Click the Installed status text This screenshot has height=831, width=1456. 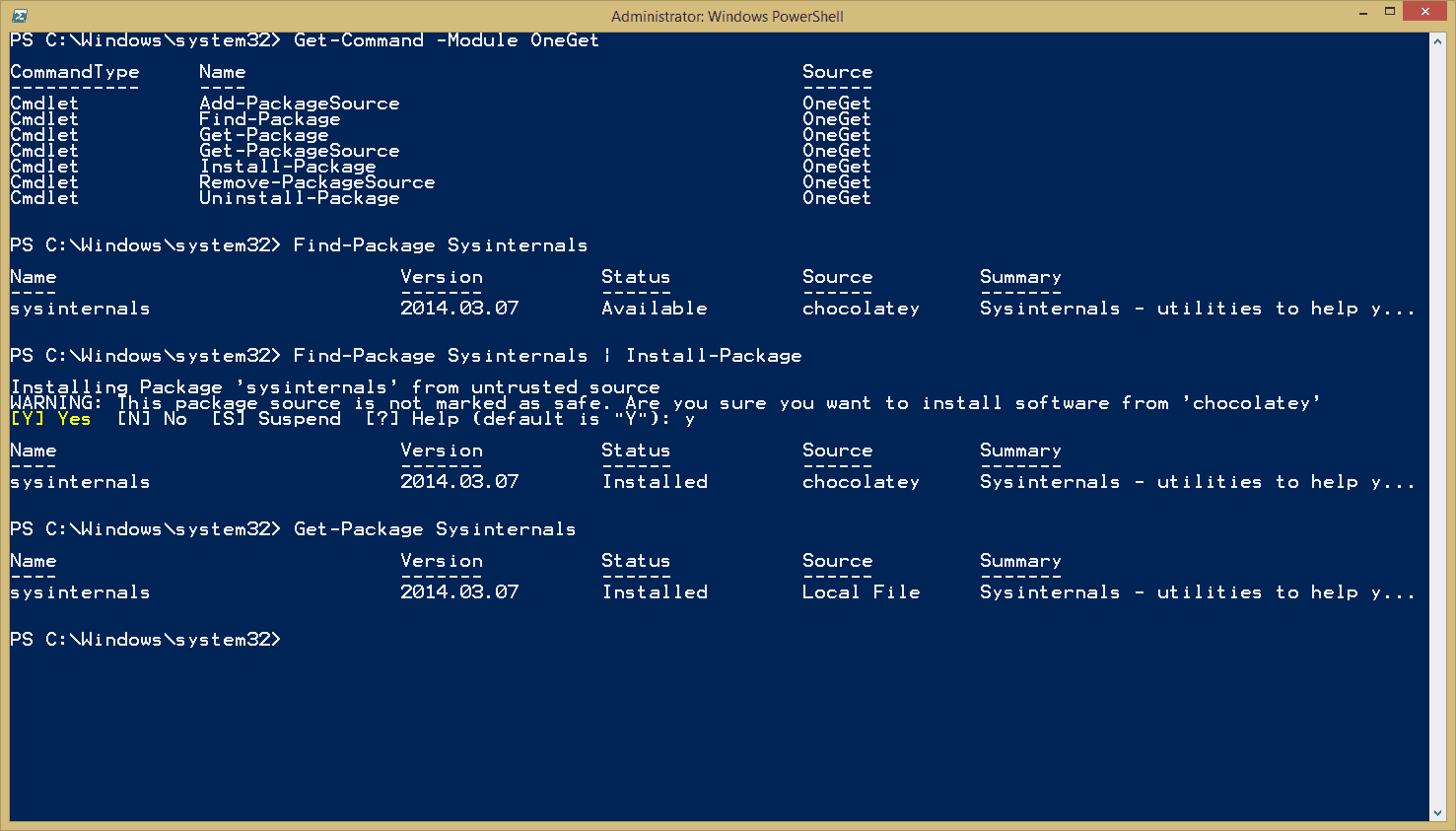(654, 481)
